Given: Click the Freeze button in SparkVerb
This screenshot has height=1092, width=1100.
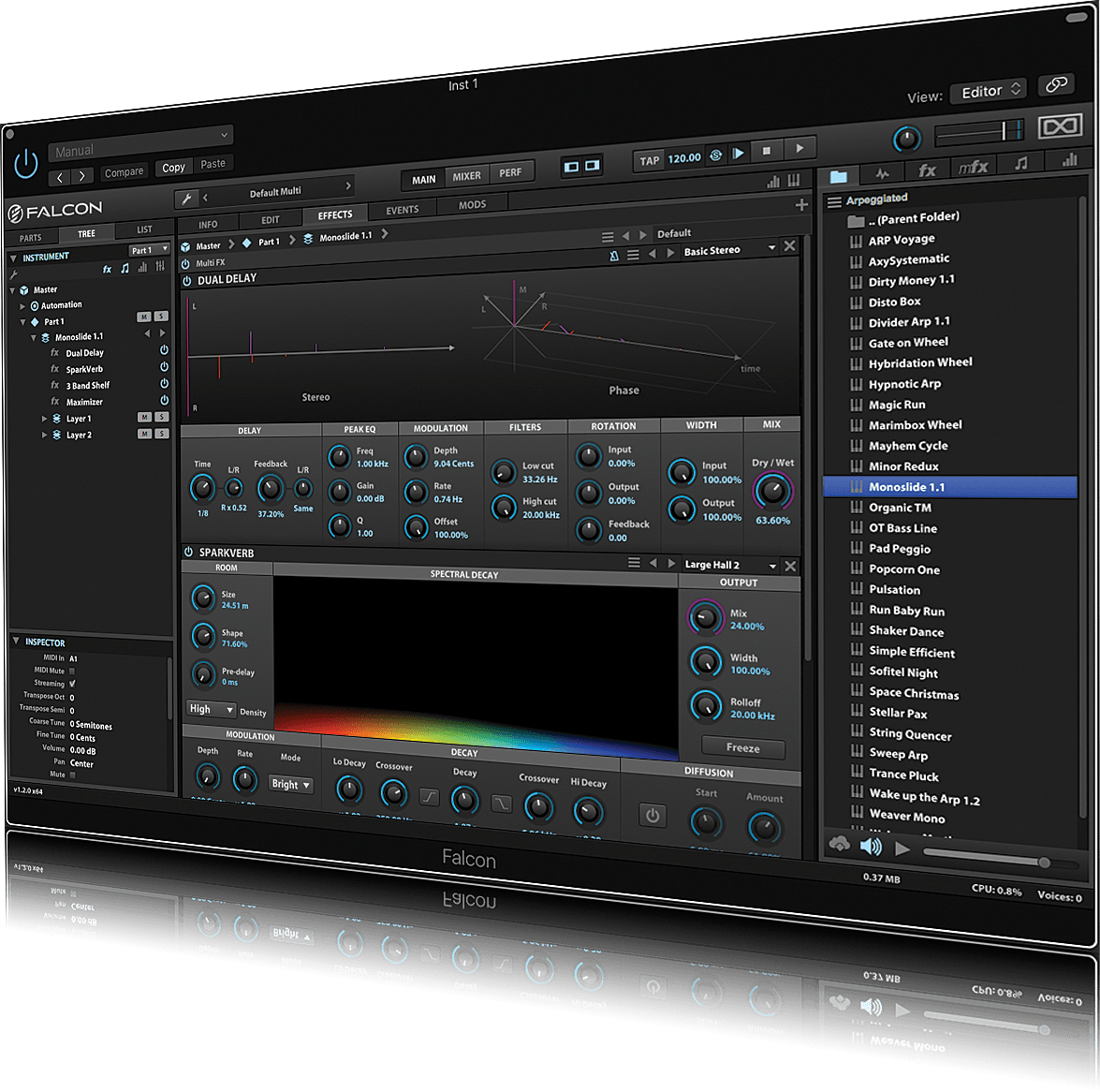Looking at the screenshot, I should pos(742,747).
